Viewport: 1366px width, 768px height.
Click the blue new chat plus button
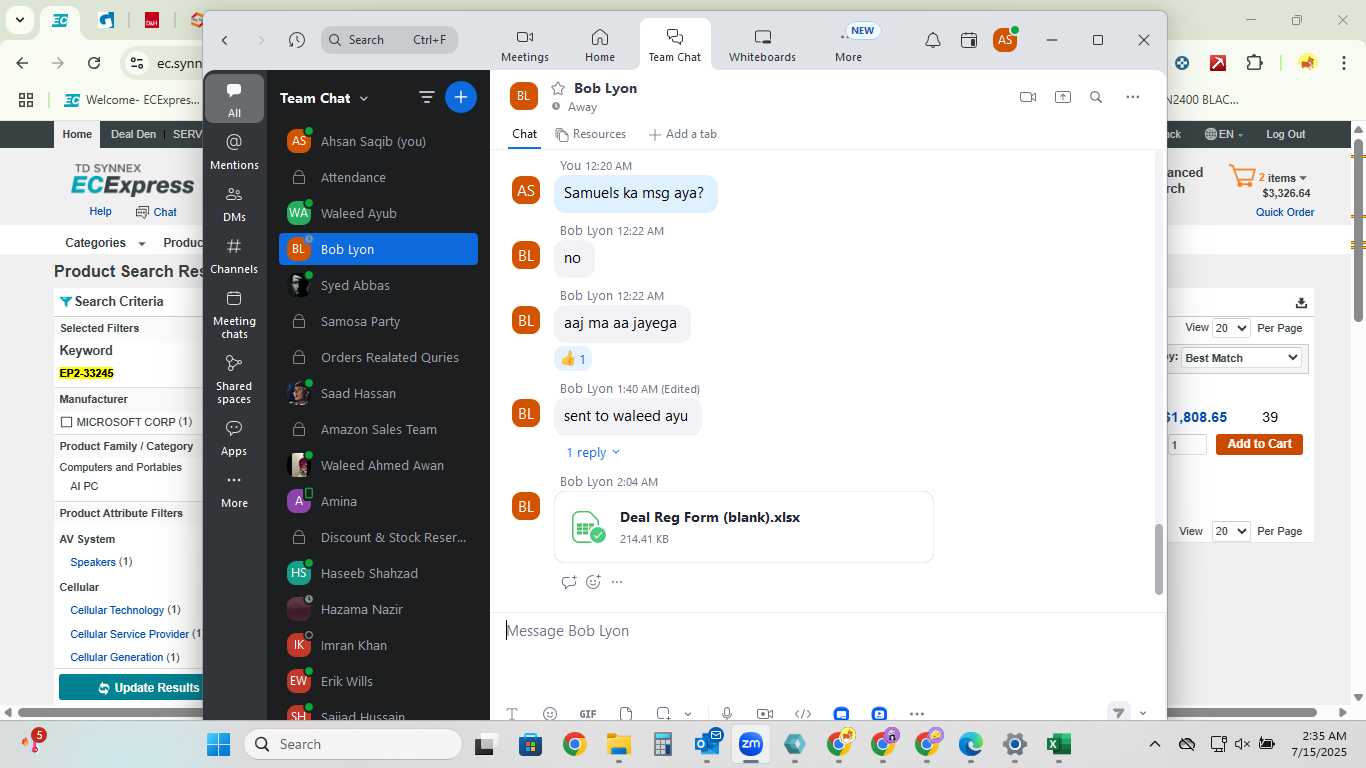coord(460,97)
